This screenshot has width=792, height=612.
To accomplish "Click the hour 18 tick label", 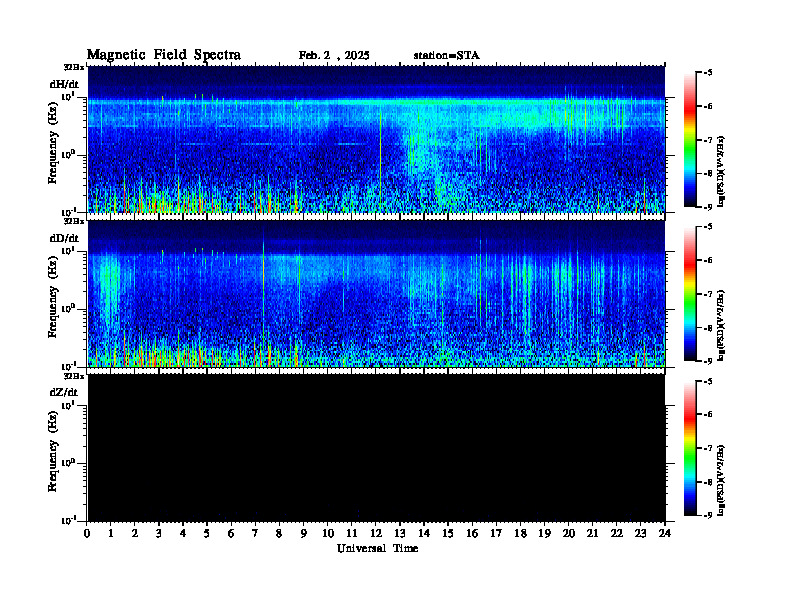I will point(520,534).
